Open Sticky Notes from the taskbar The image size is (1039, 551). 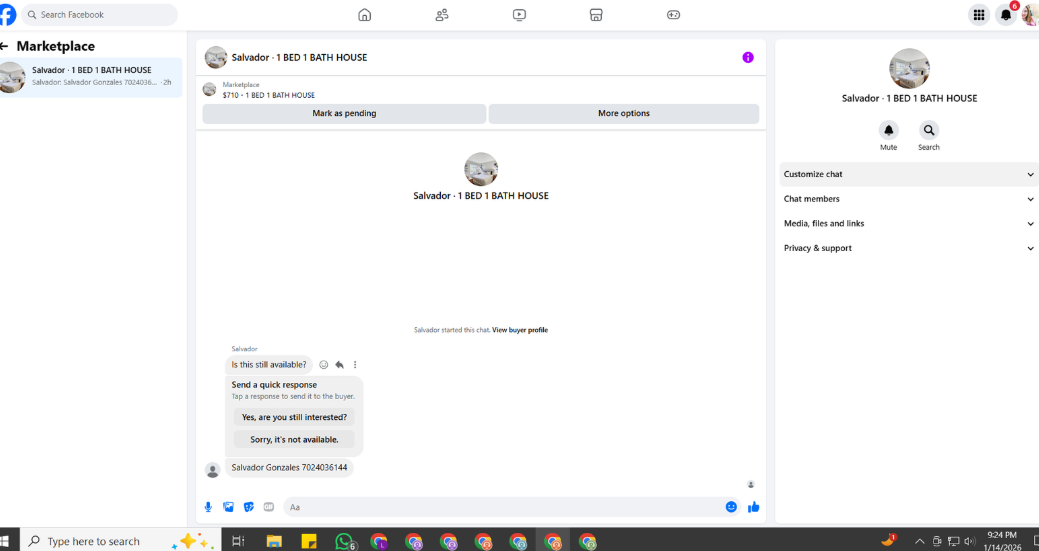point(309,541)
